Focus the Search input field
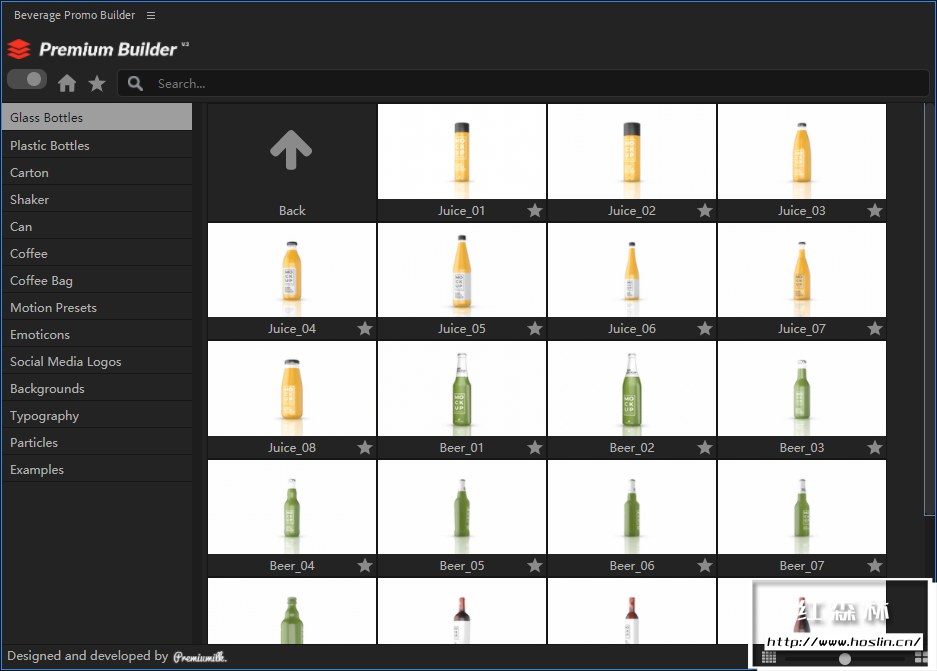 (x=523, y=83)
